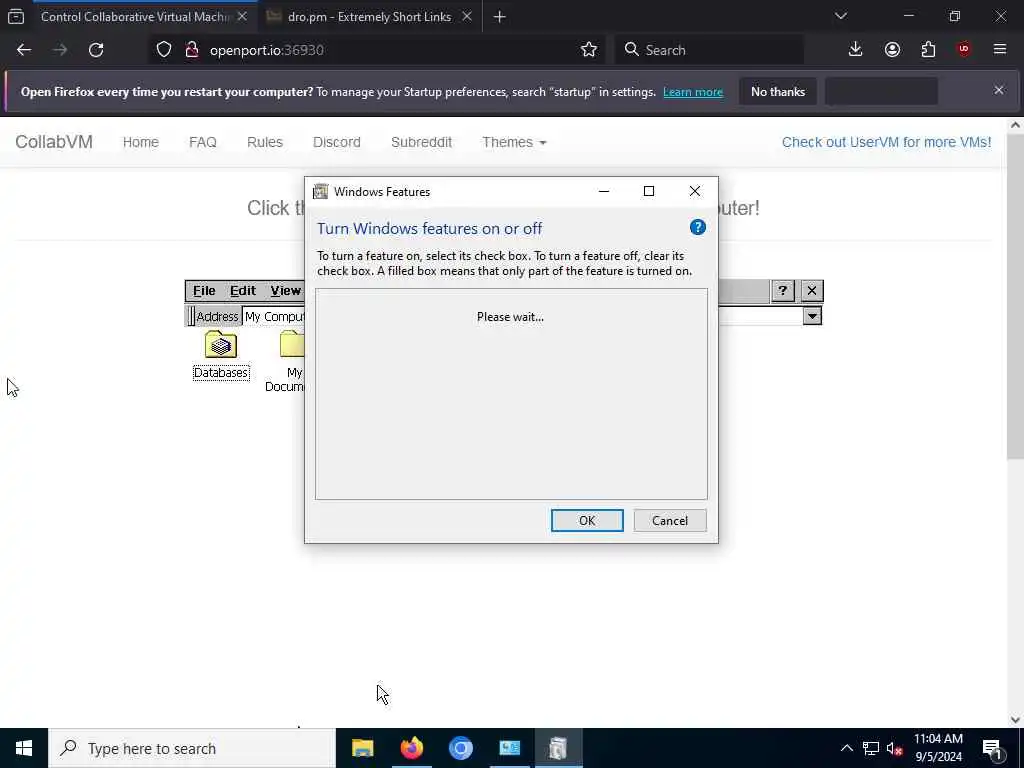
Task: Expand the Themes dropdown
Action: pyautogui.click(x=514, y=142)
